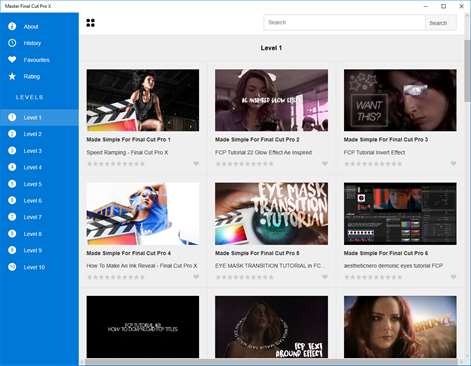471x366 pixels.
Task: Click the Level 3 number icon
Action: pos(12,150)
